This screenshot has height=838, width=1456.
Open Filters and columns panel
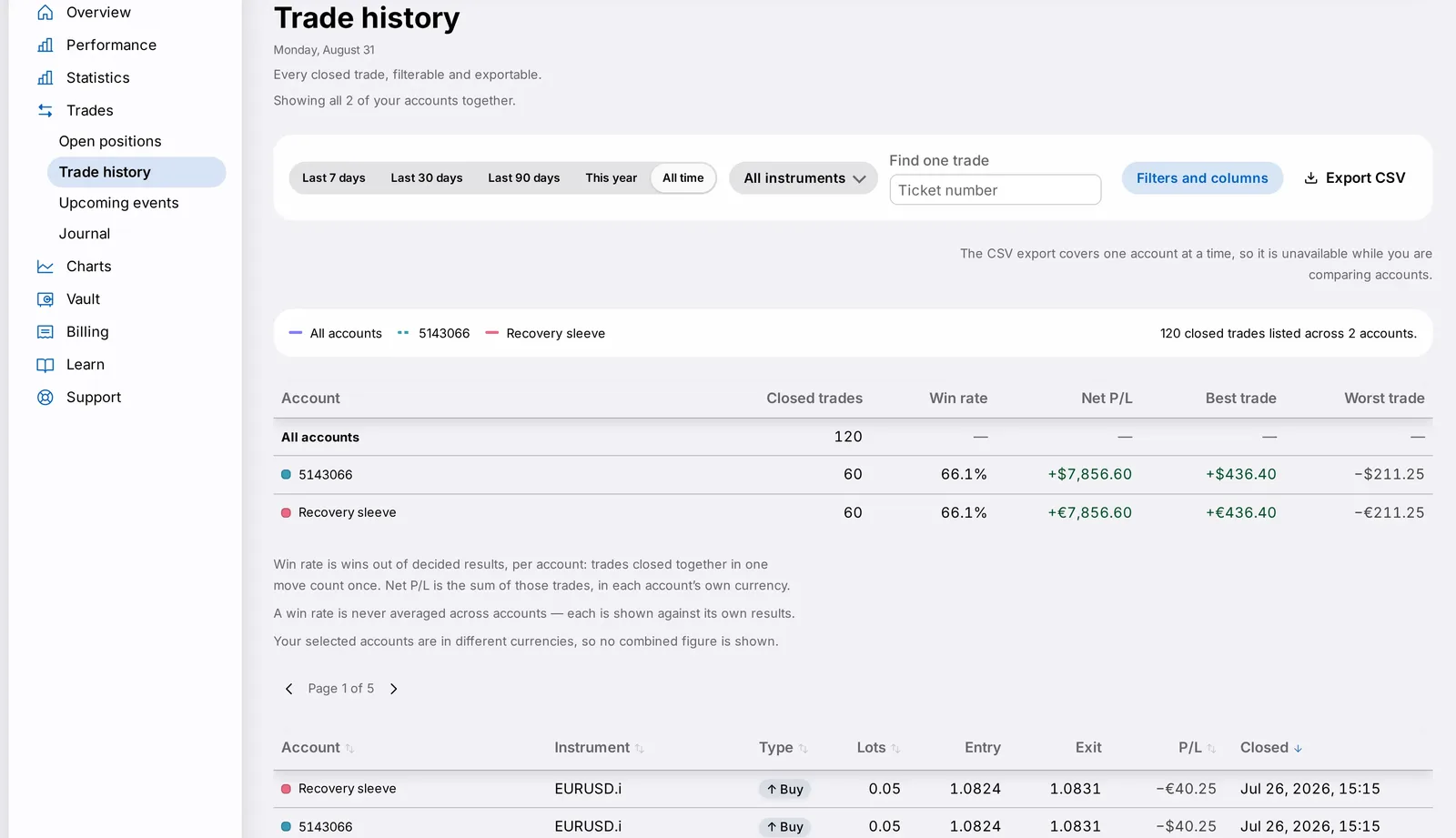[x=1202, y=178]
